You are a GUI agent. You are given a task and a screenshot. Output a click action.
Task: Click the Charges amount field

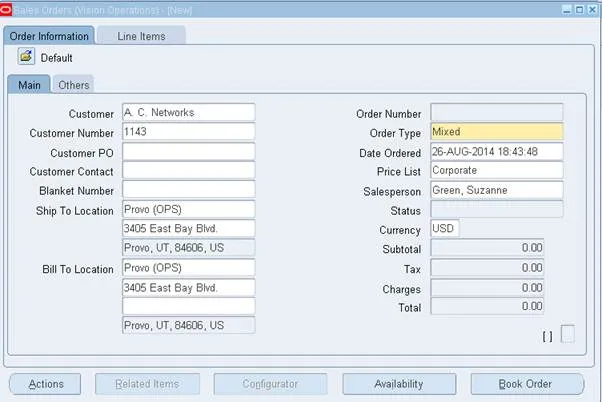pos(487,288)
